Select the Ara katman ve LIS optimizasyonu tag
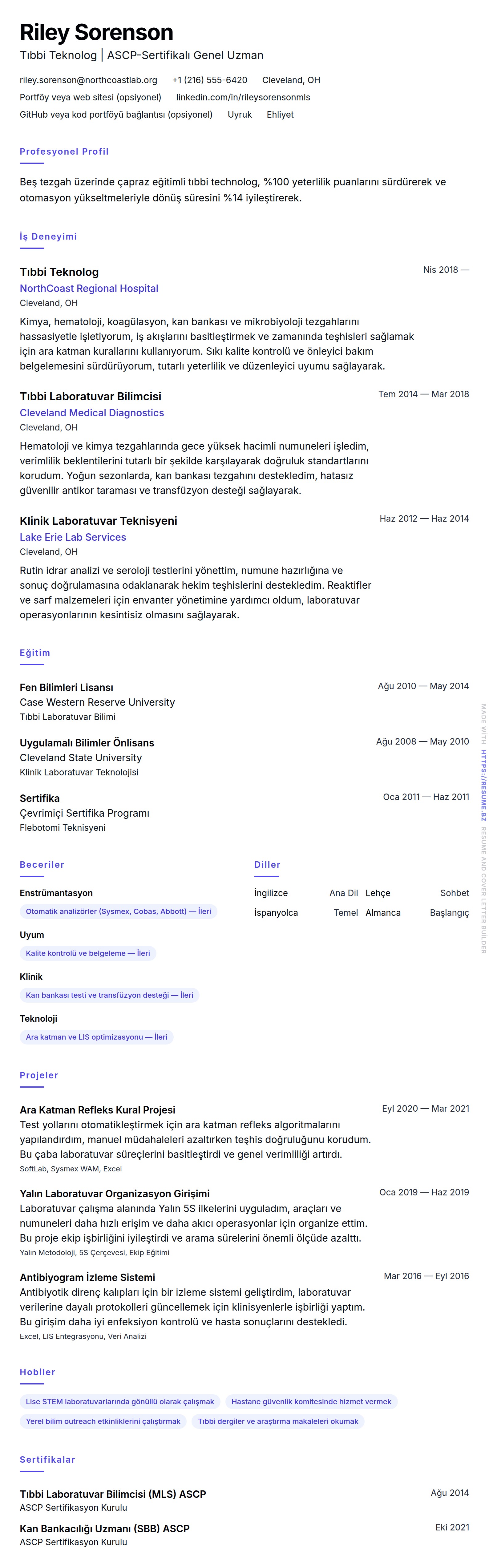The width and height of the screenshot is (489, 1568). click(x=96, y=1037)
